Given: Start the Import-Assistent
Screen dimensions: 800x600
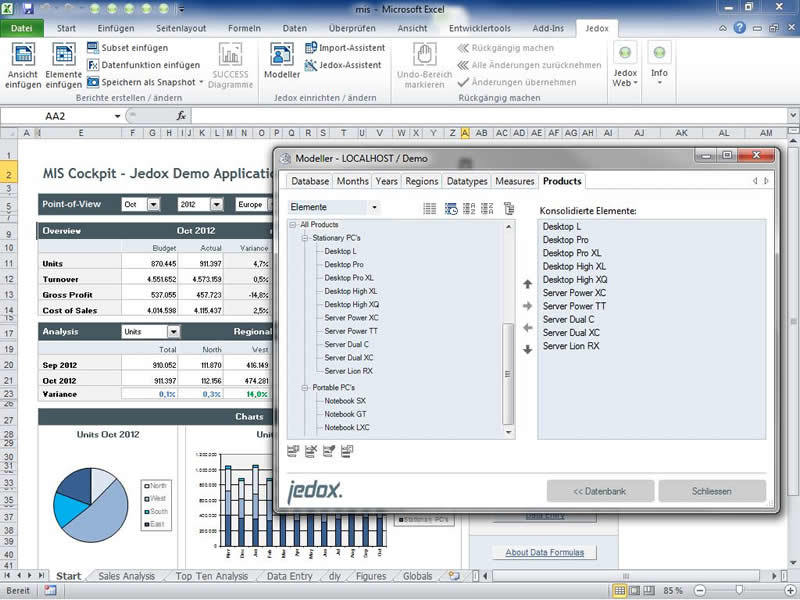Looking at the screenshot, I should (x=345, y=48).
